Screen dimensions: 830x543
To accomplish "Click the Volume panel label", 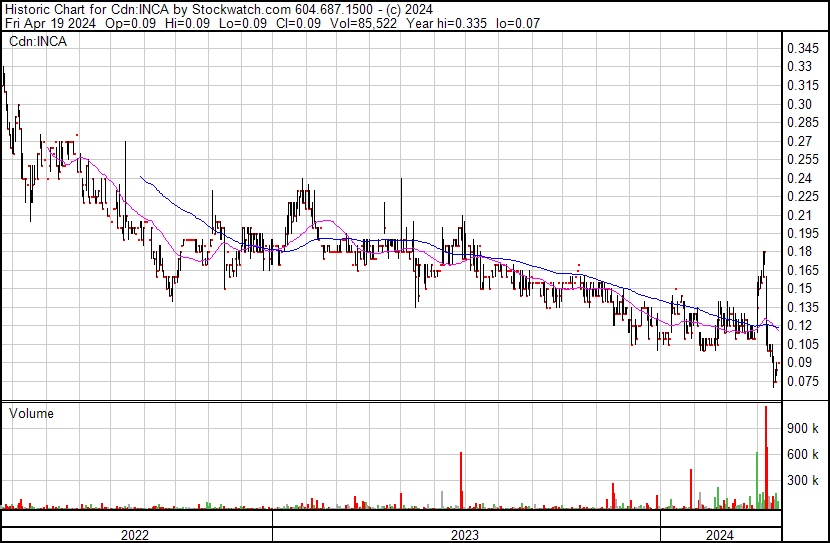I will pyautogui.click(x=31, y=413).
